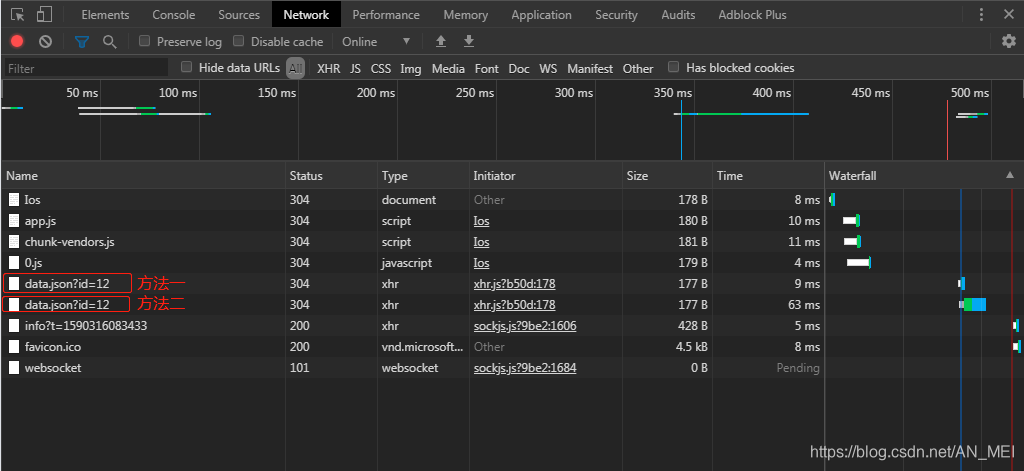The image size is (1024, 471).
Task: Check Has blocked cookies option
Action: tap(674, 67)
